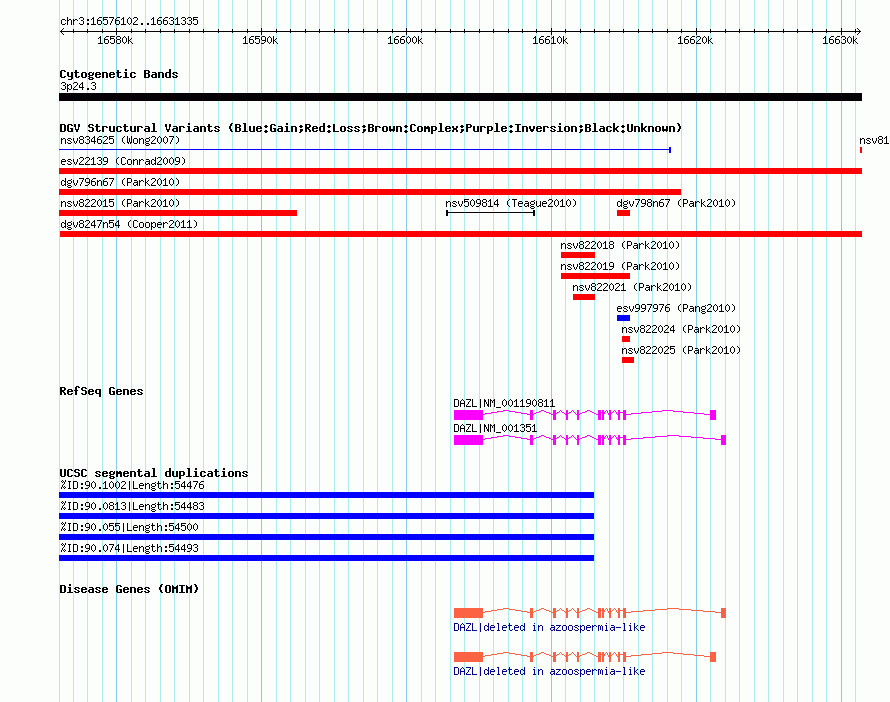Viewport: 890px width, 702px height.
Task: Click the black 3p24.3 cytogenetic band bar
Action: (x=460, y=97)
